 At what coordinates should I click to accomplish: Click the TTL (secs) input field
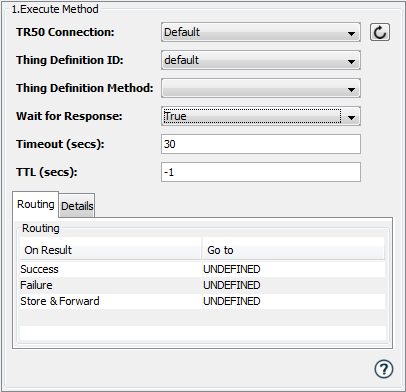[x=261, y=172]
